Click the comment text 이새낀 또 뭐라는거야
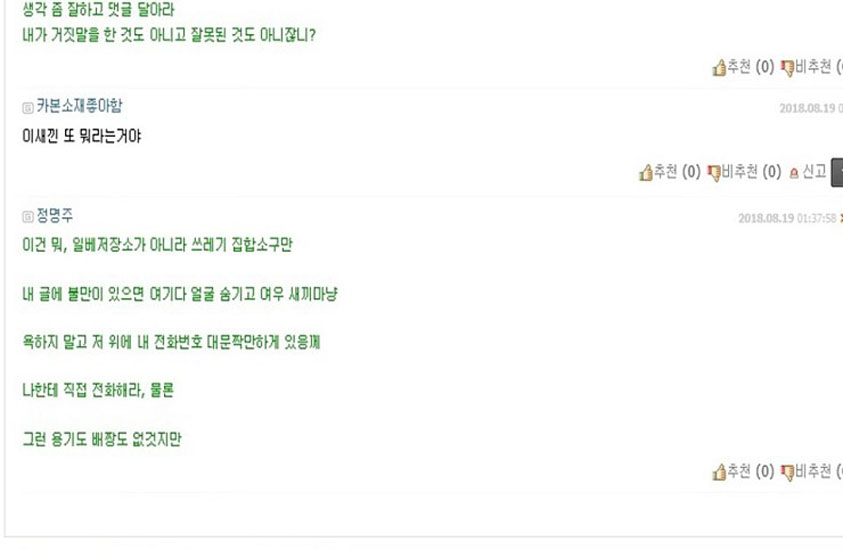Image resolution: width=843 pixels, height=550 pixels. pos(82,136)
